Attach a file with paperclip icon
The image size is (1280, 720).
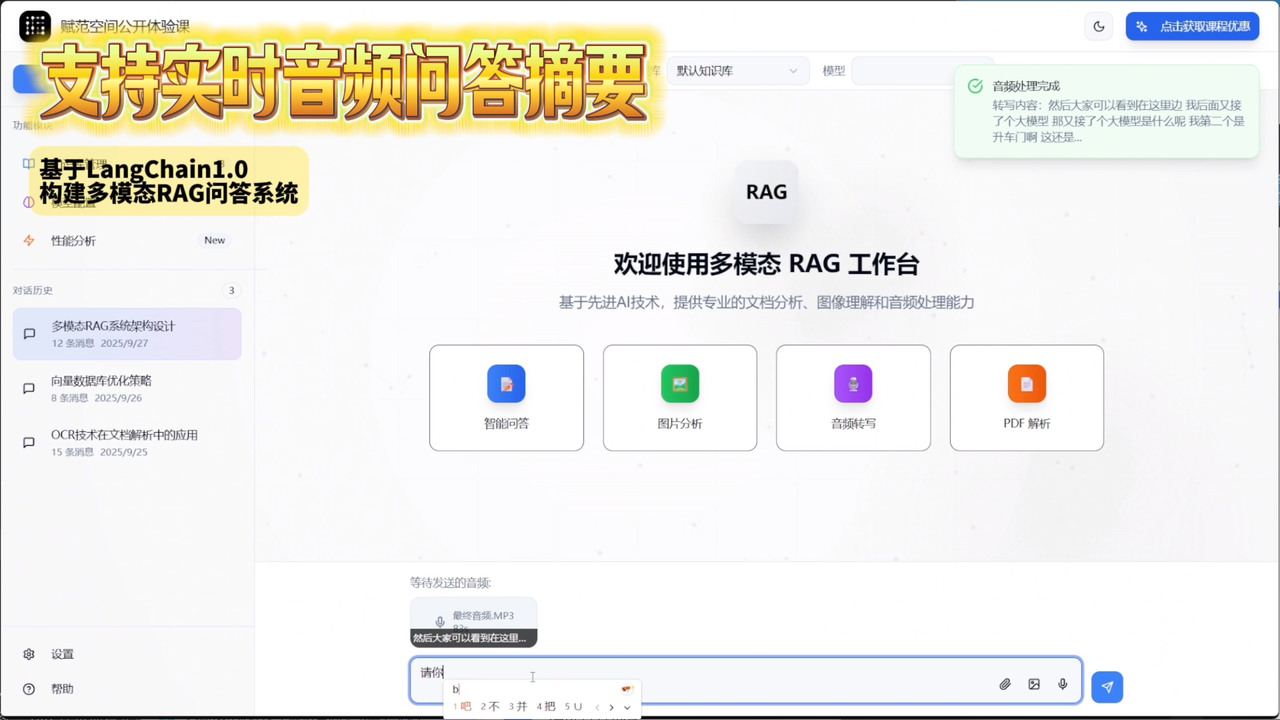point(1005,684)
